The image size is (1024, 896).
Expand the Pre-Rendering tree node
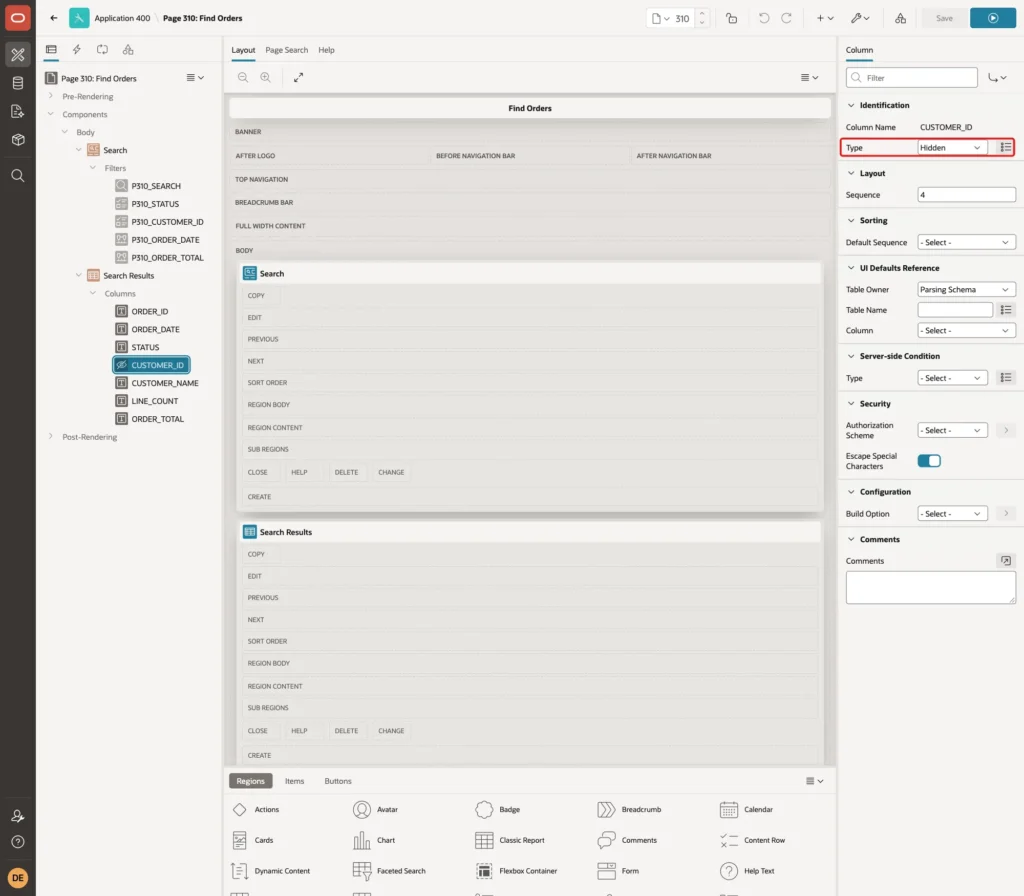click(x=50, y=96)
